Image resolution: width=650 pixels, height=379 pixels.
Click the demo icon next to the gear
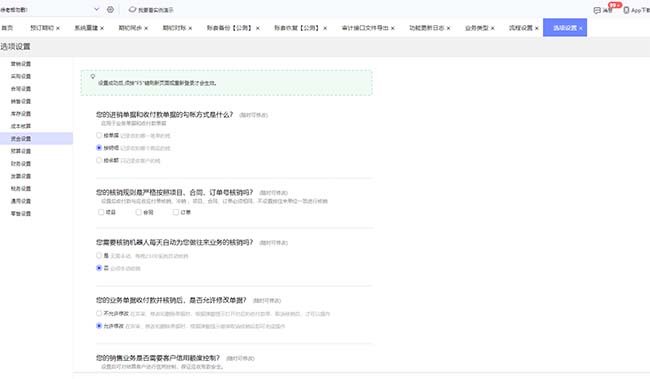132,9
